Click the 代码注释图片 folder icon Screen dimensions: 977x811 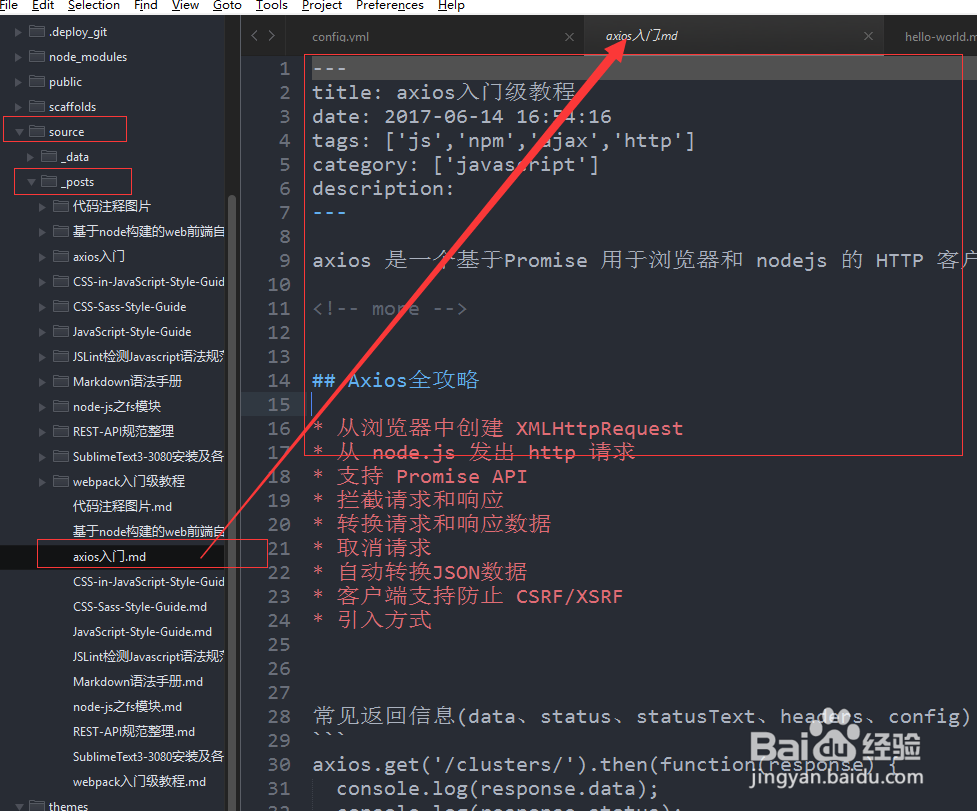(61, 206)
